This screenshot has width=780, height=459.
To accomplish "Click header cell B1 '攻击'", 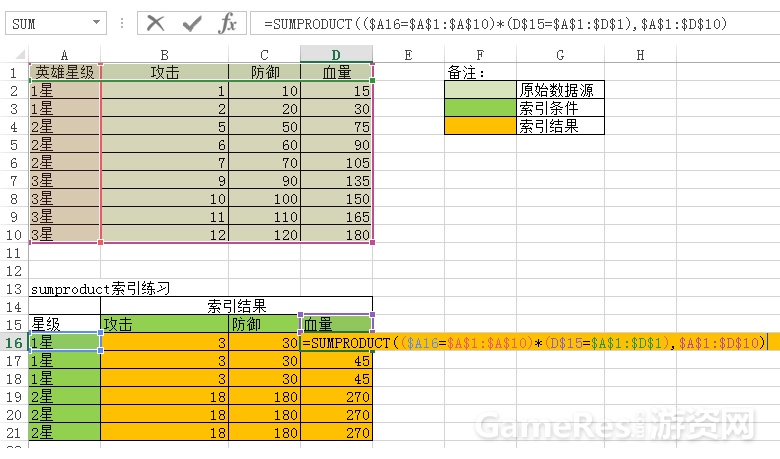I will [165, 72].
